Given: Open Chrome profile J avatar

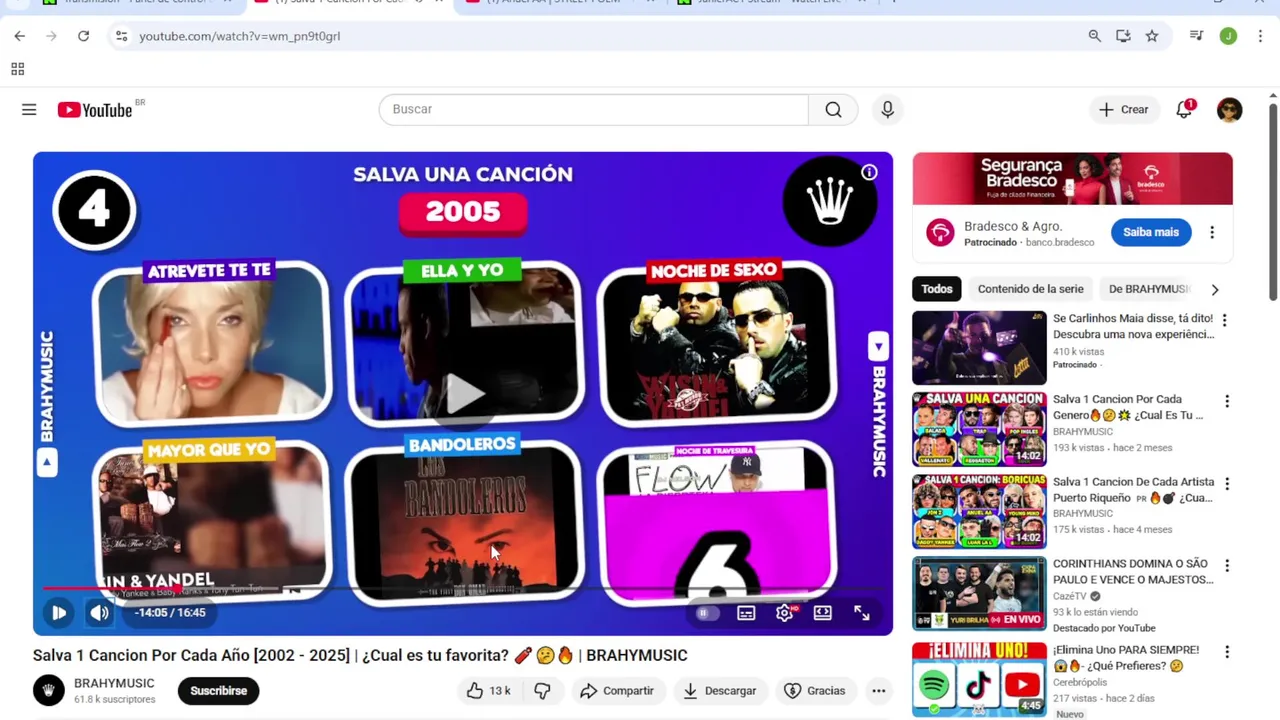Looking at the screenshot, I should [x=1228, y=36].
